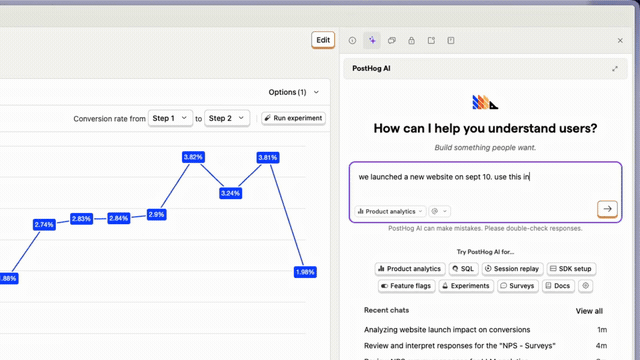
Task: Open the Step 1 conversion dropdown
Action: pyautogui.click(x=170, y=118)
